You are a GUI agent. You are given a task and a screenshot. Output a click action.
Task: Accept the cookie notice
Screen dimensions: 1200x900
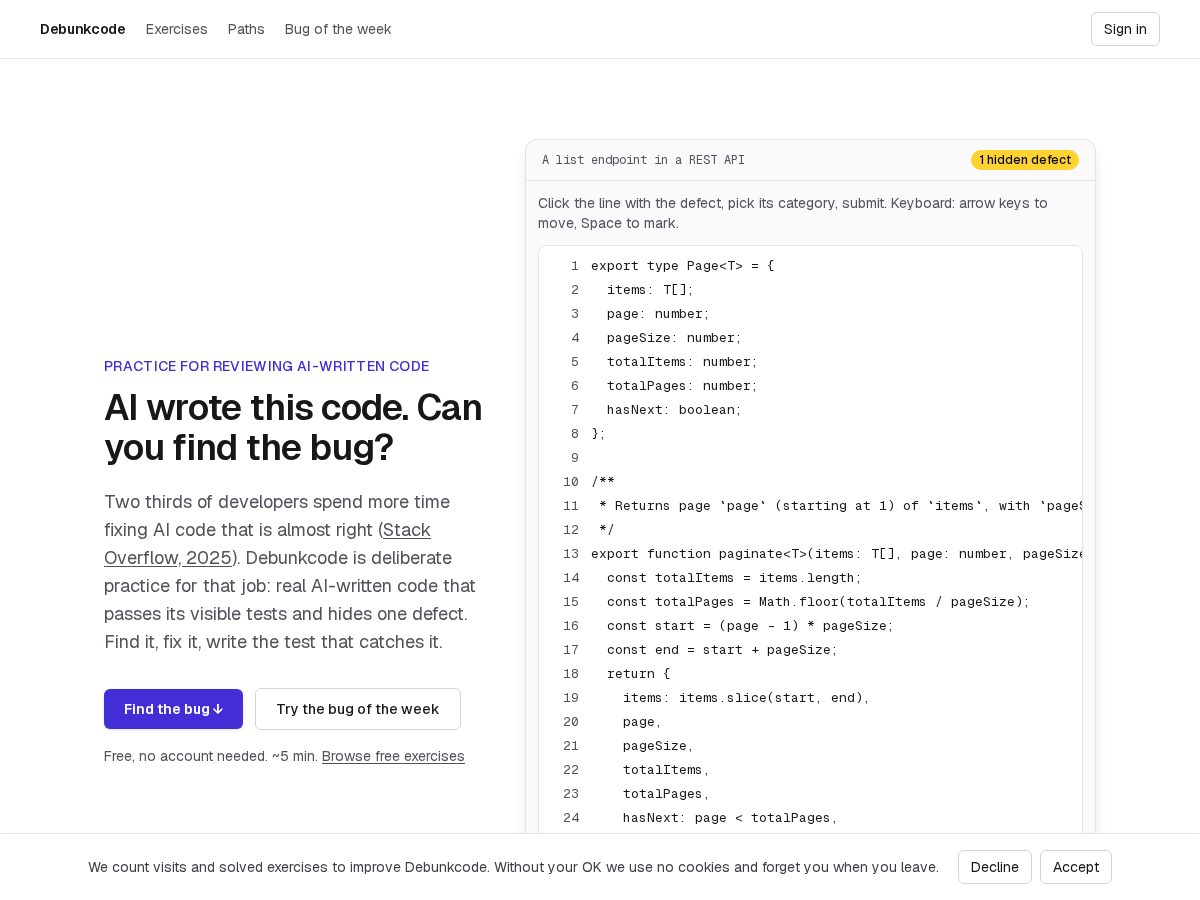(x=1076, y=867)
